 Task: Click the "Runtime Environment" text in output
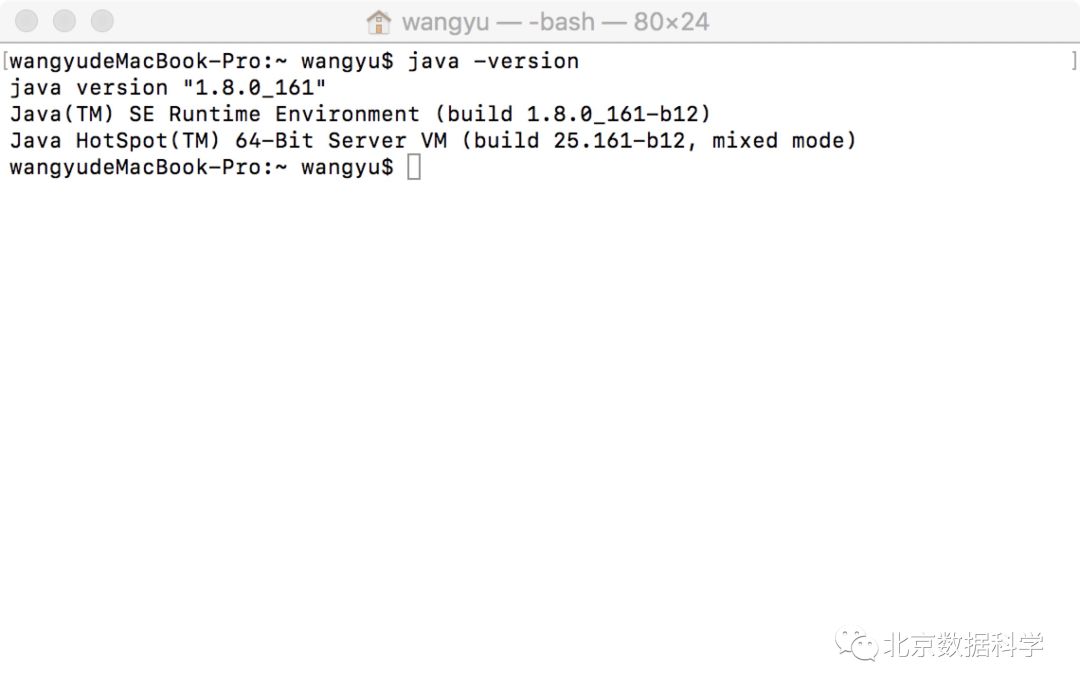[x=294, y=114]
